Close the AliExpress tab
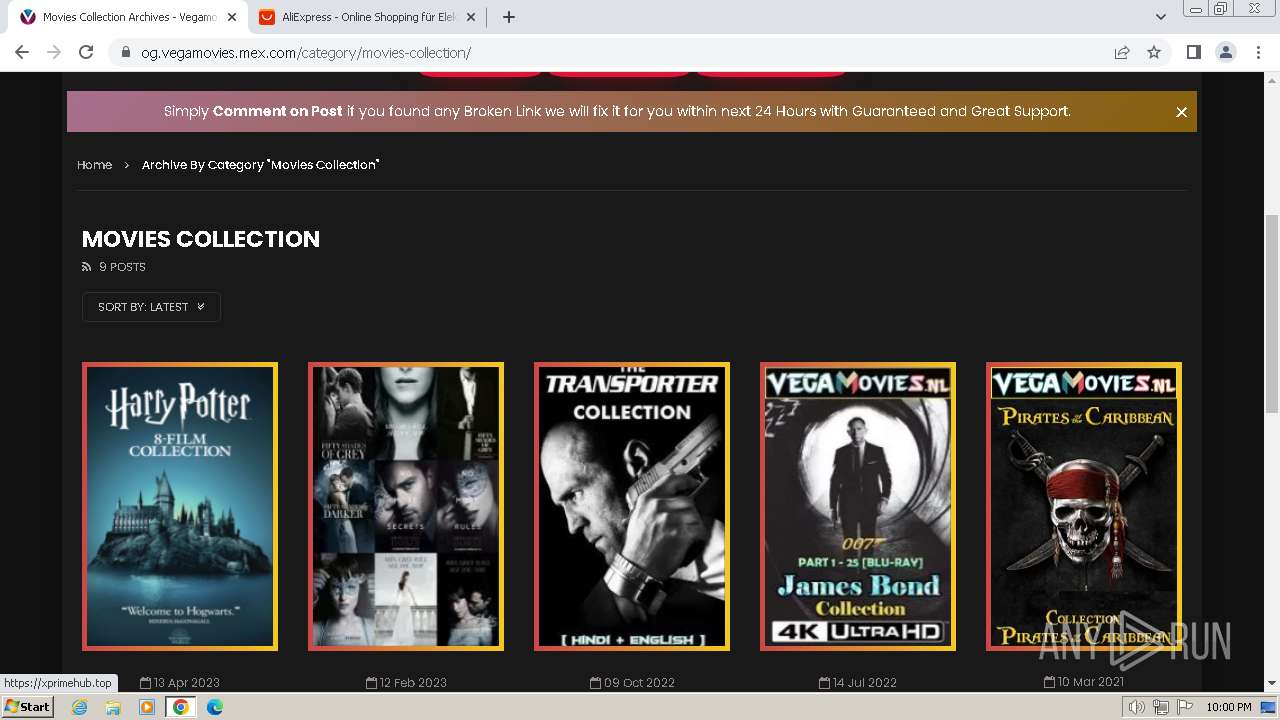Screen dimensions: 1280x720 pyautogui.click(x=470, y=17)
